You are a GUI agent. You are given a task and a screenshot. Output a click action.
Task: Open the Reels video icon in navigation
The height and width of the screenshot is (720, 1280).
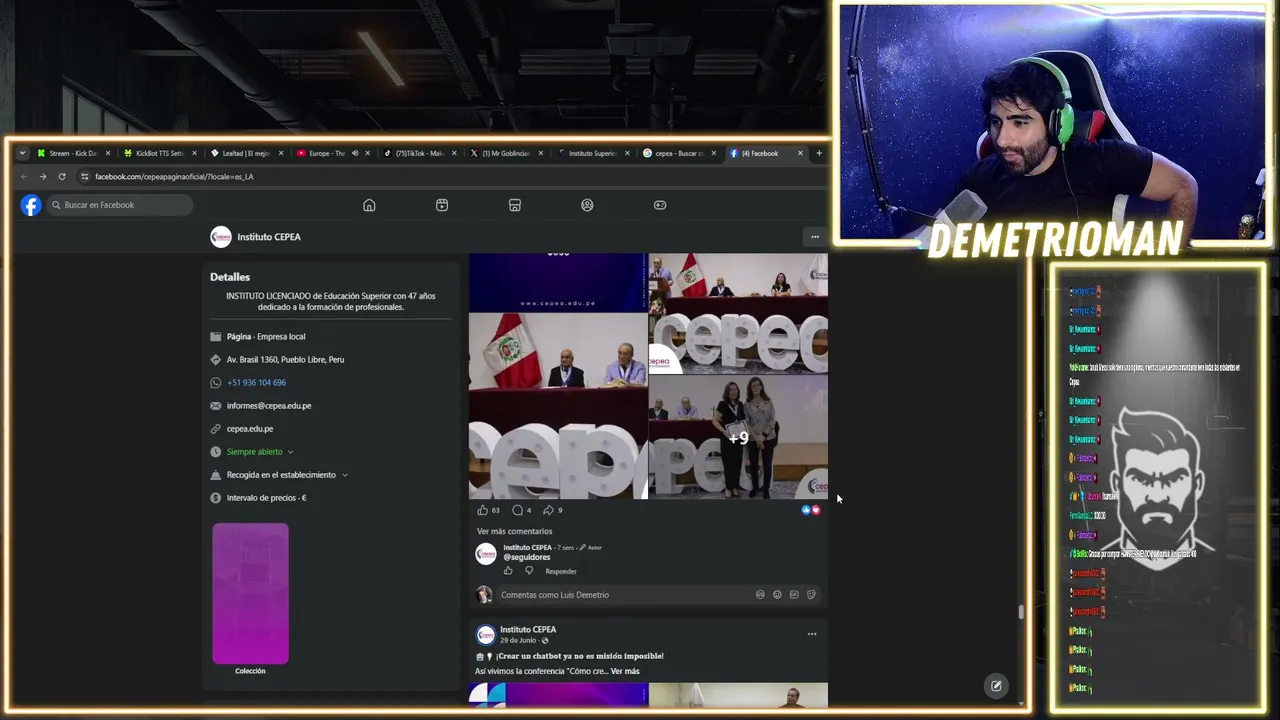pyautogui.click(x=442, y=205)
